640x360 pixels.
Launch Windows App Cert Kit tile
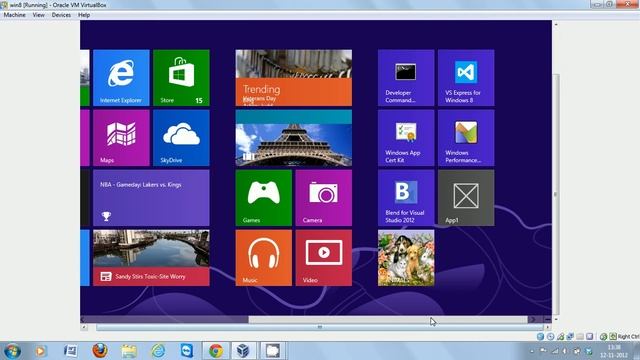[406, 138]
